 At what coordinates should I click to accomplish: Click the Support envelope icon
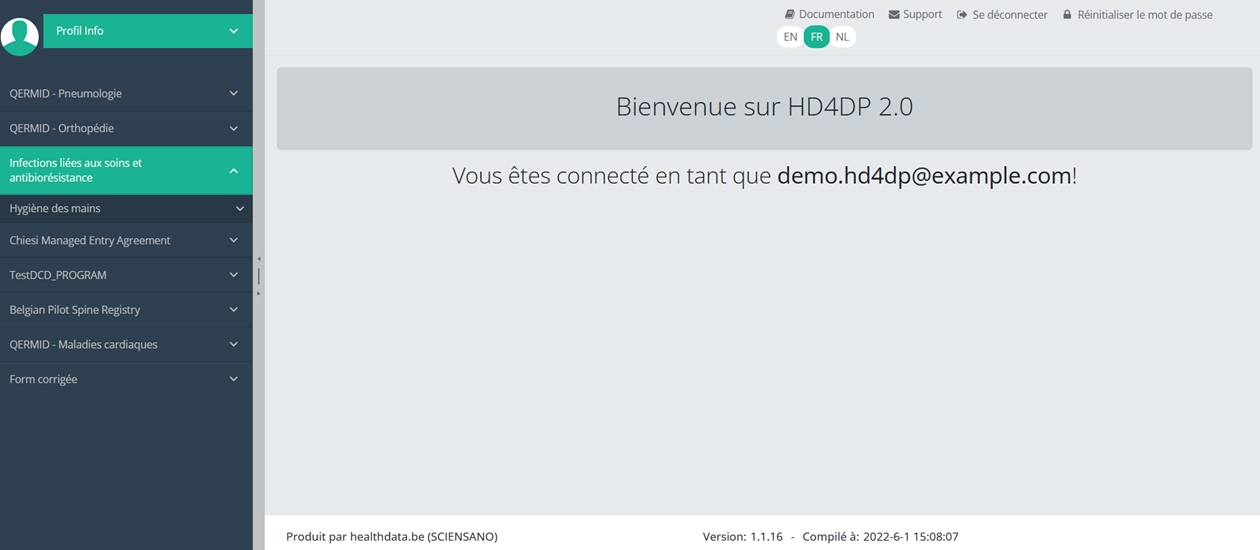tap(894, 15)
